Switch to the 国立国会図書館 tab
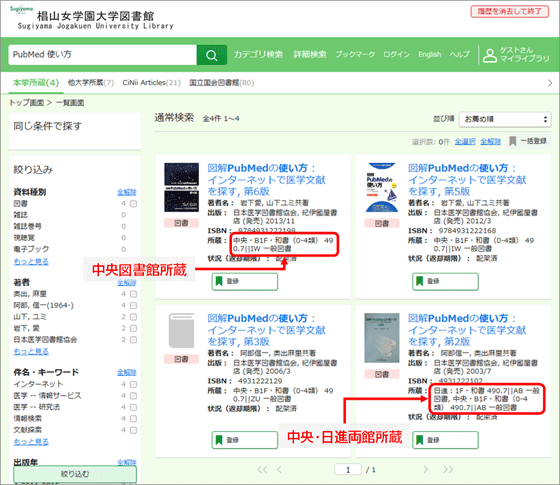This screenshot has width=560, height=485. pyautogui.click(x=222, y=82)
